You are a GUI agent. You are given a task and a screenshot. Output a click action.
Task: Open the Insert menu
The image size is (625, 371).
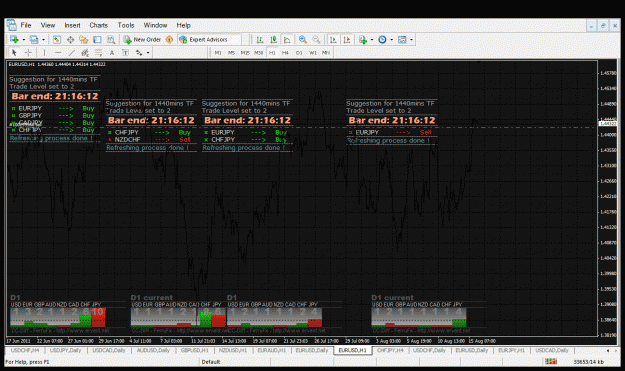tap(73, 25)
